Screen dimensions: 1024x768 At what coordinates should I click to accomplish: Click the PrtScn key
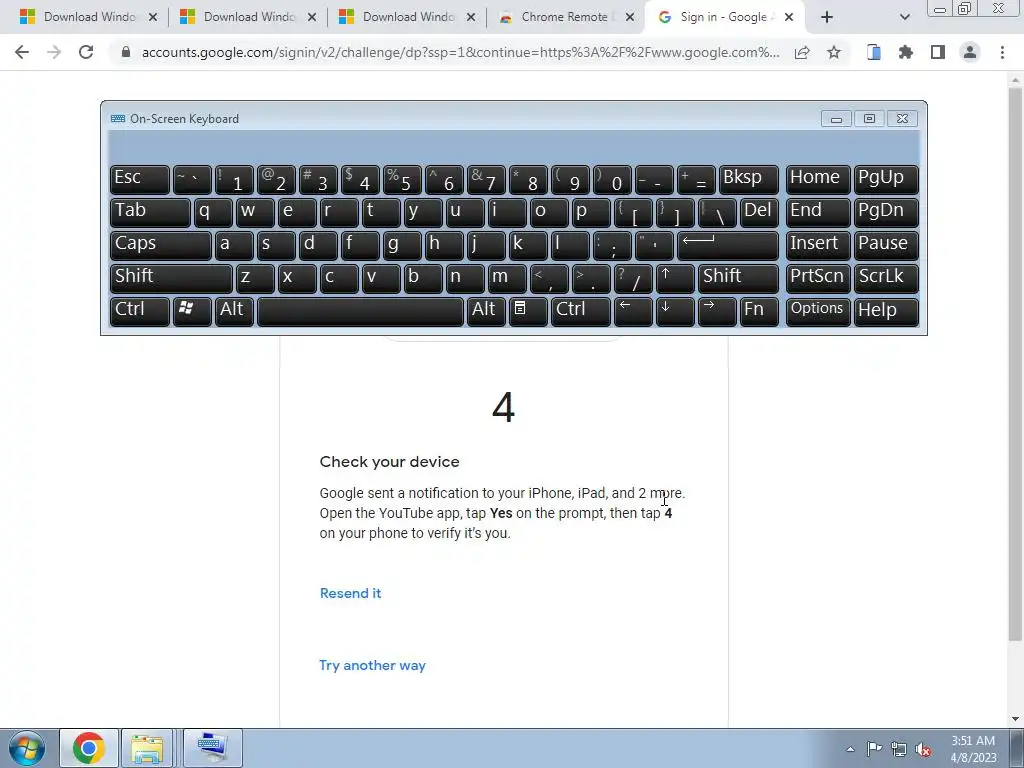click(x=818, y=277)
